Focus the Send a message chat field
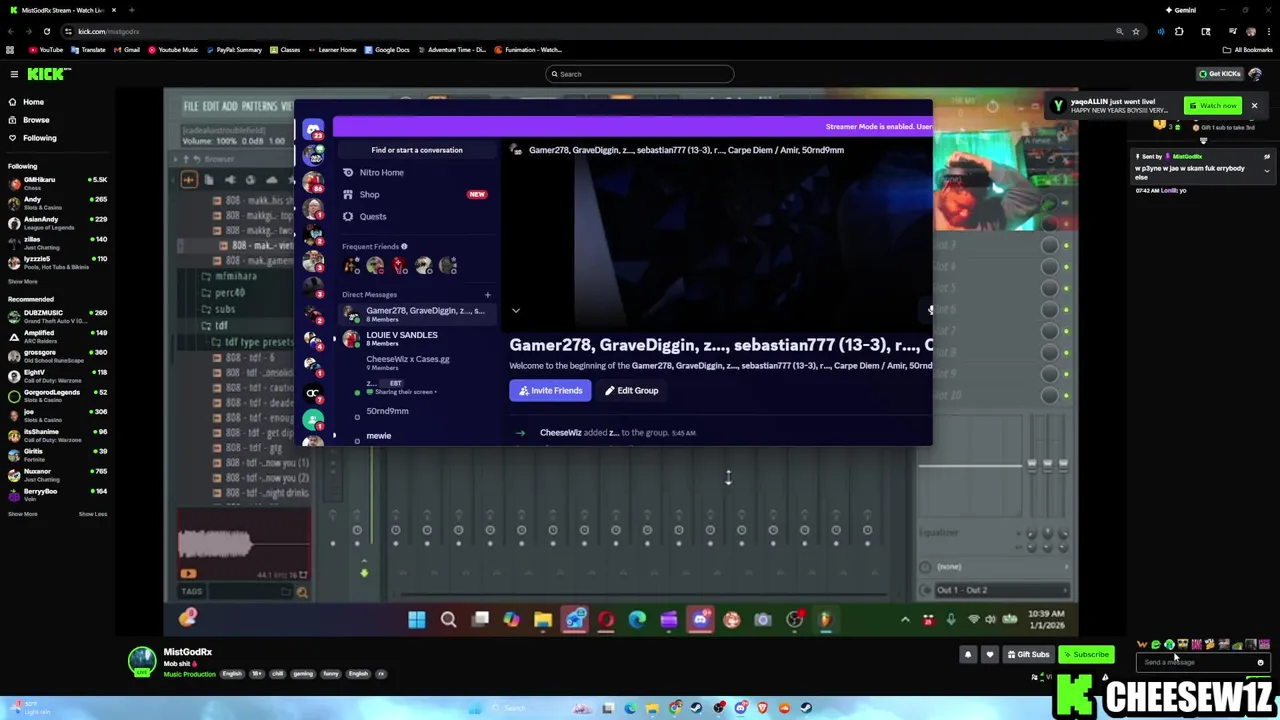 [1195, 662]
